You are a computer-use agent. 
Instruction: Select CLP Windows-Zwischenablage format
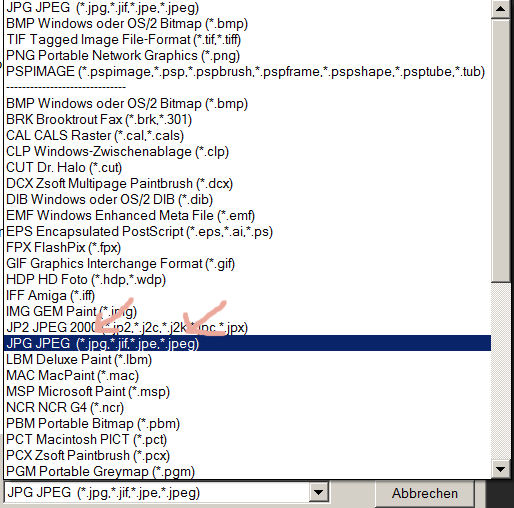click(x=247, y=152)
